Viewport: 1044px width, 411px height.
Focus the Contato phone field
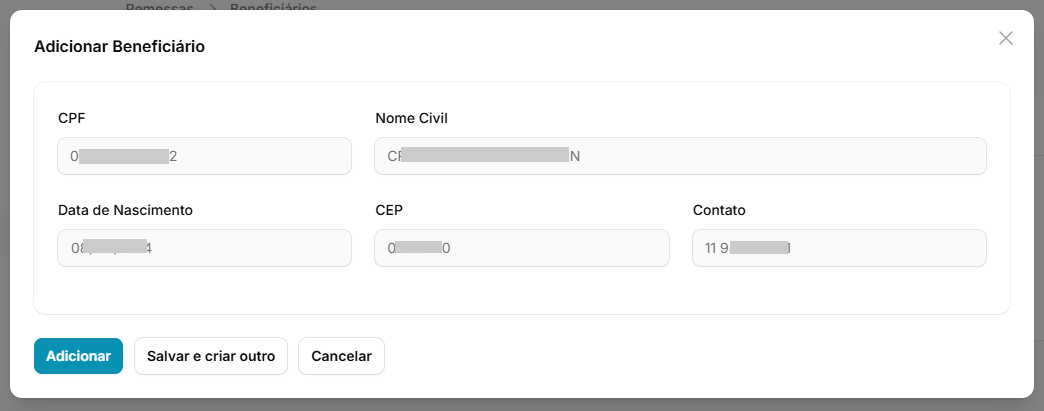pos(839,248)
